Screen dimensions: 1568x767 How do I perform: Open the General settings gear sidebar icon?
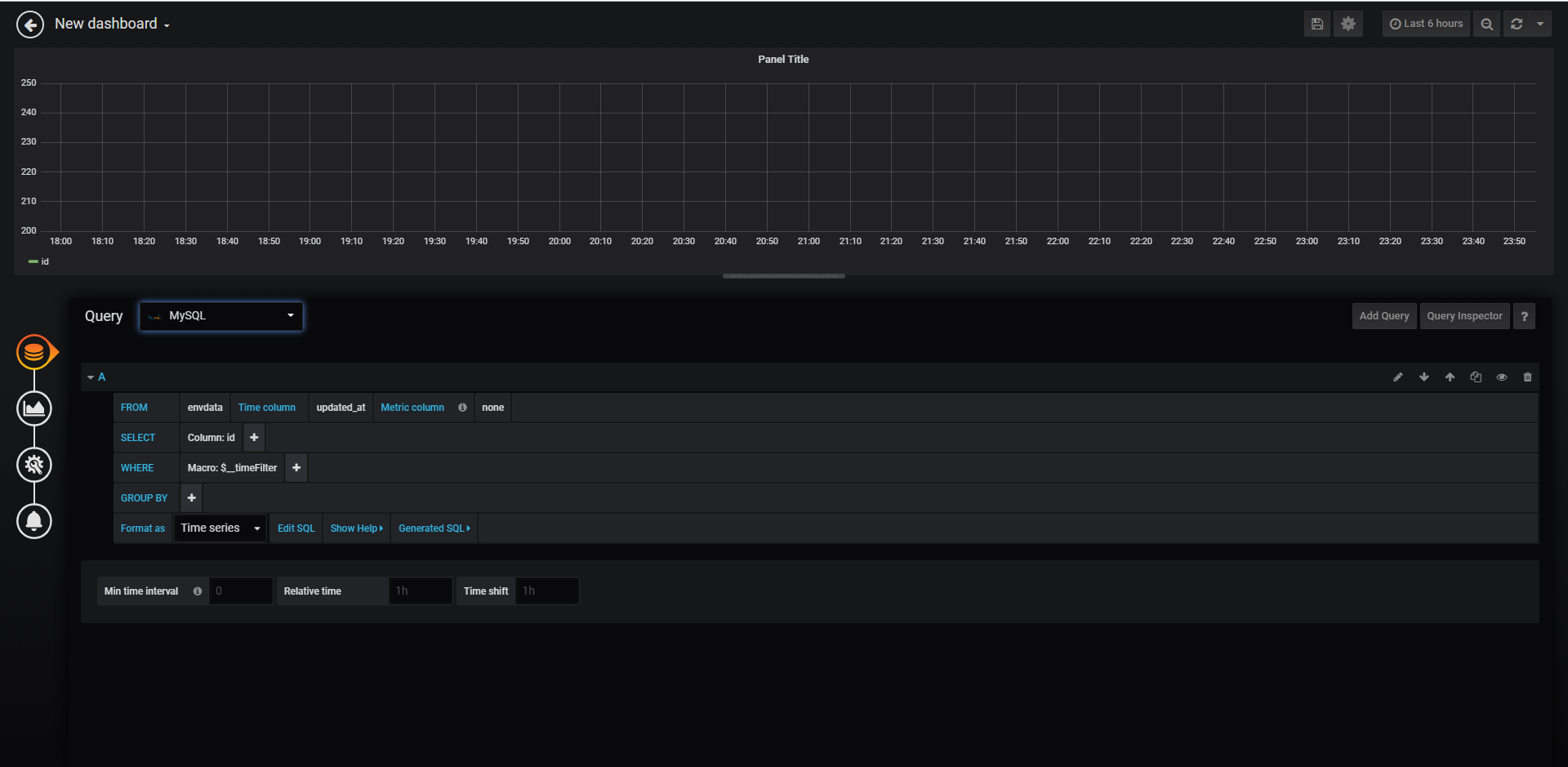(x=34, y=465)
